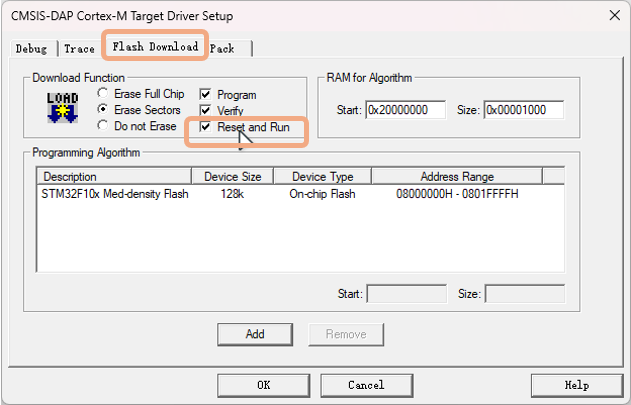Screen dimensions: 631x405
Task: Open Help for driver setup
Action: (x=577, y=385)
